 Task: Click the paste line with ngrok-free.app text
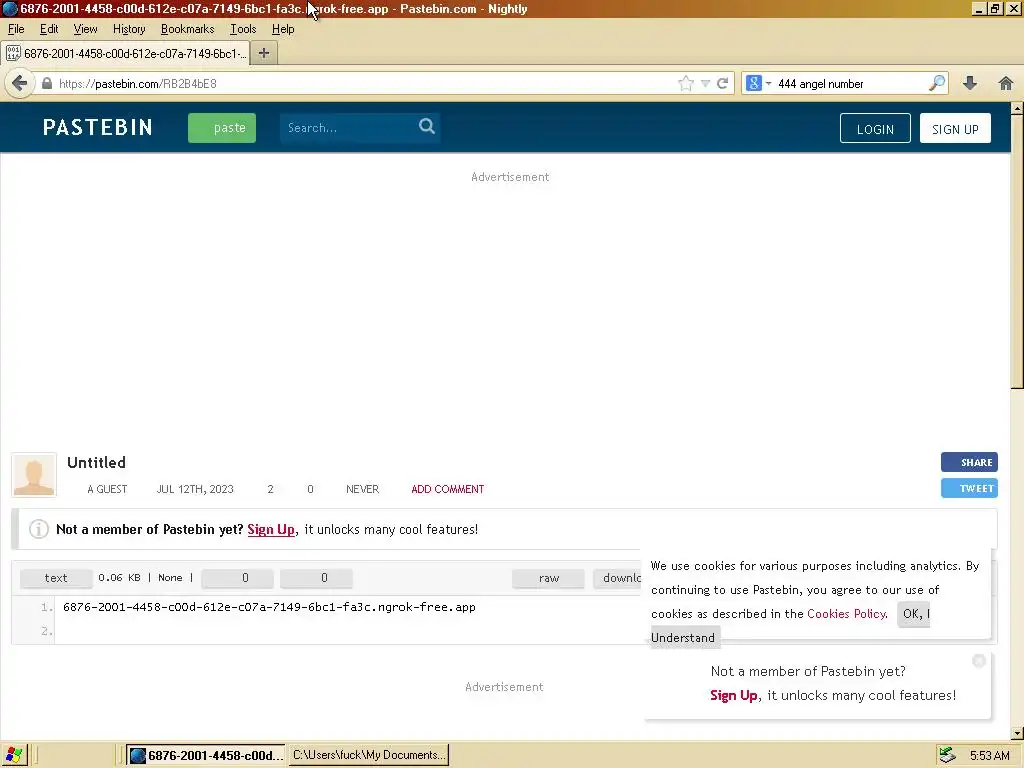pyautogui.click(x=269, y=607)
